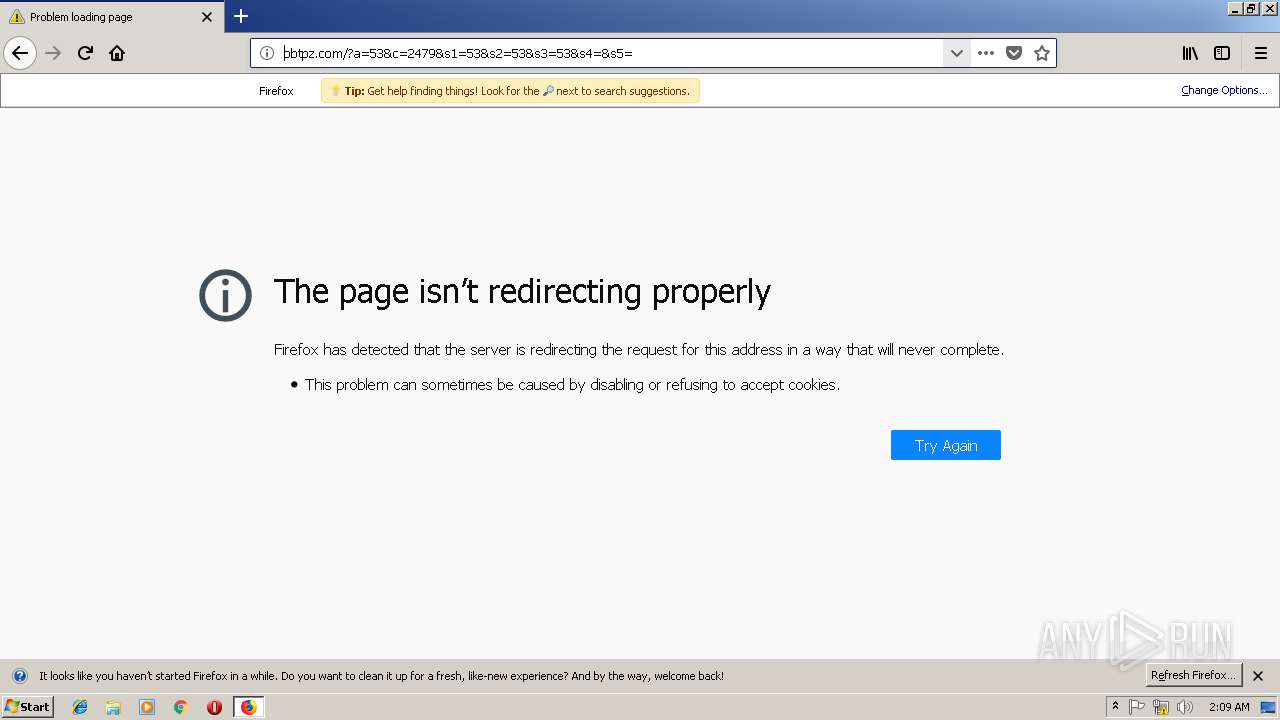This screenshot has height=720, width=1280.
Task: Open Windows Explorer from taskbar
Action: tap(113, 707)
